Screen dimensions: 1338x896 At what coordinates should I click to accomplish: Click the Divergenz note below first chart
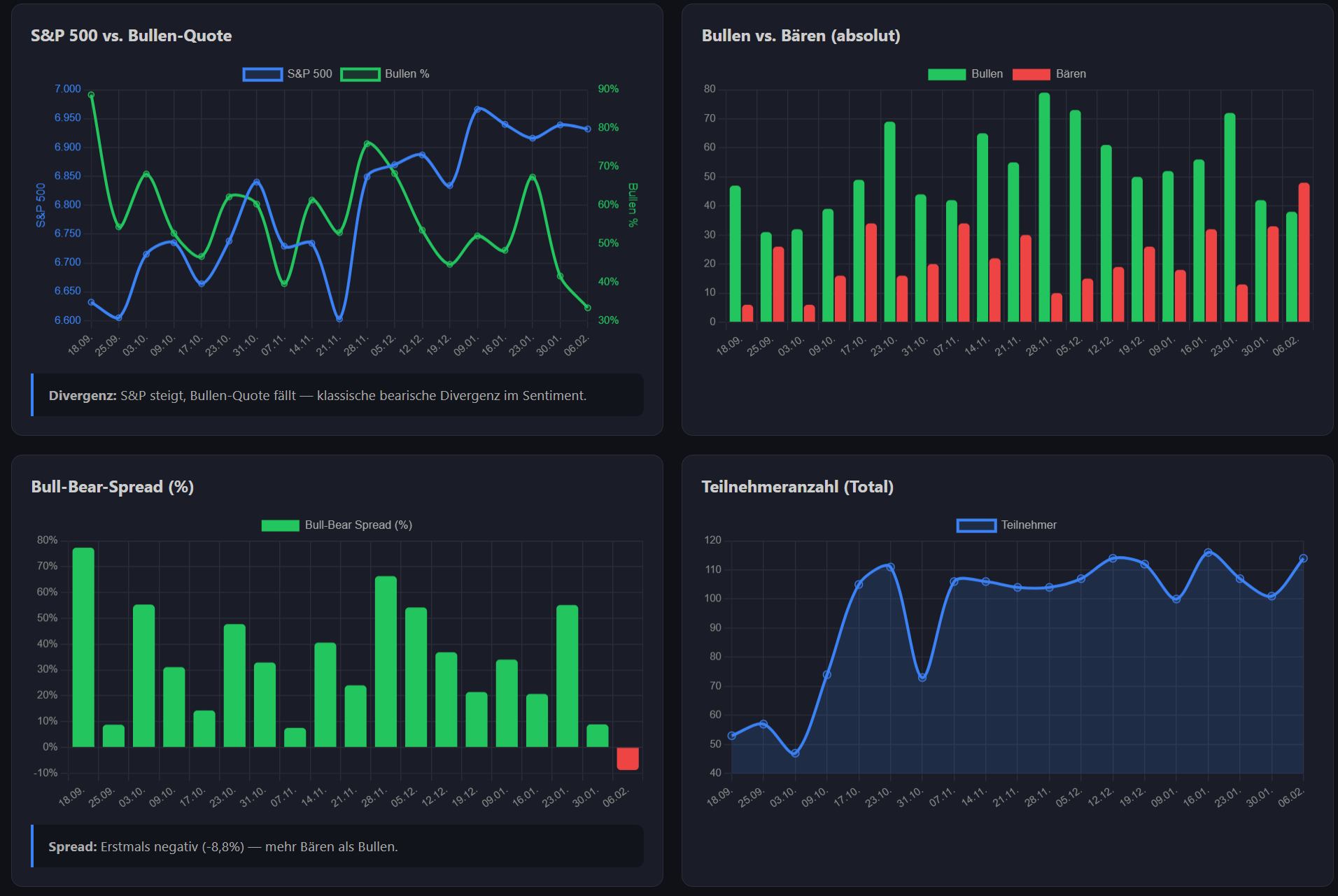coord(337,395)
